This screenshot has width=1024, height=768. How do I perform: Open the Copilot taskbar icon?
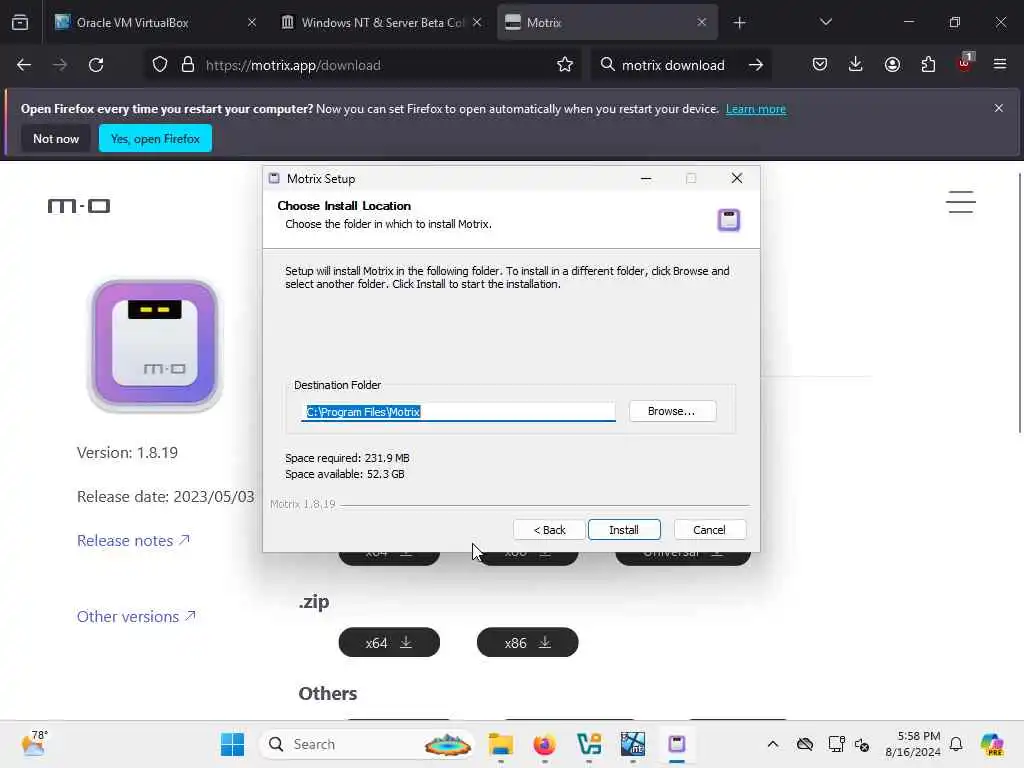click(993, 744)
